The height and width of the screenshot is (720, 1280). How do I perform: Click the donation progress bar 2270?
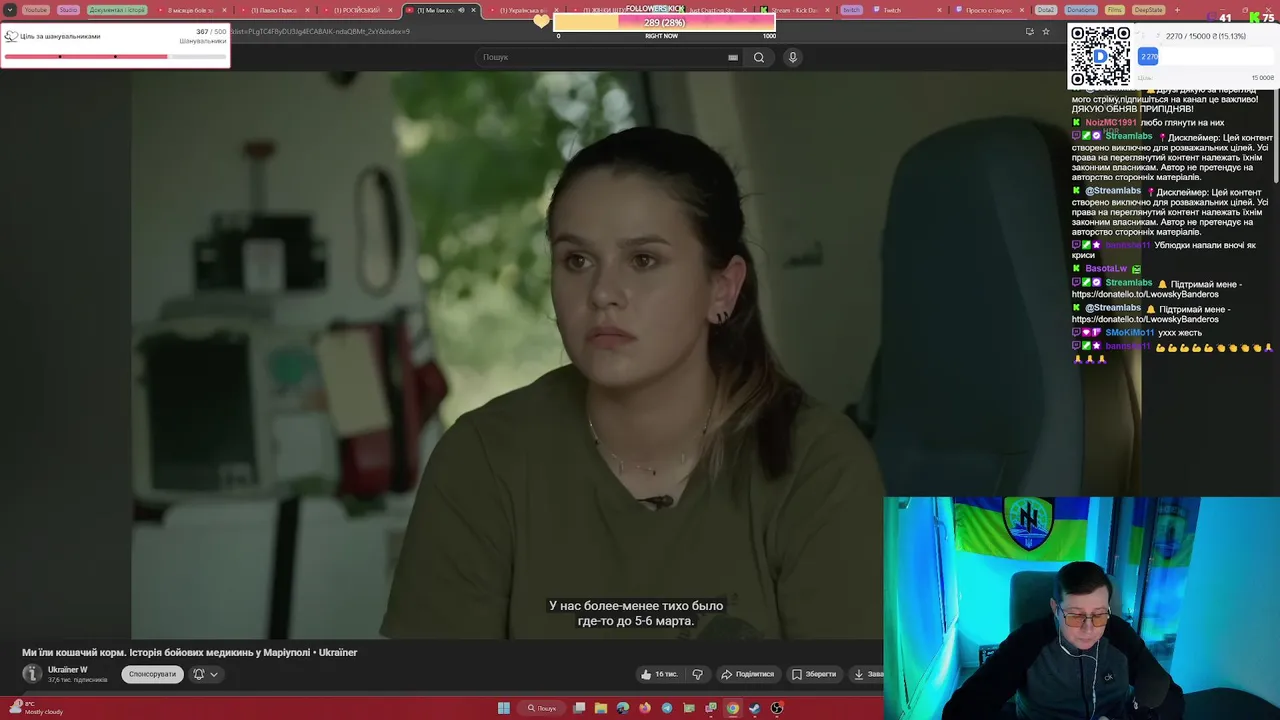(1205, 57)
